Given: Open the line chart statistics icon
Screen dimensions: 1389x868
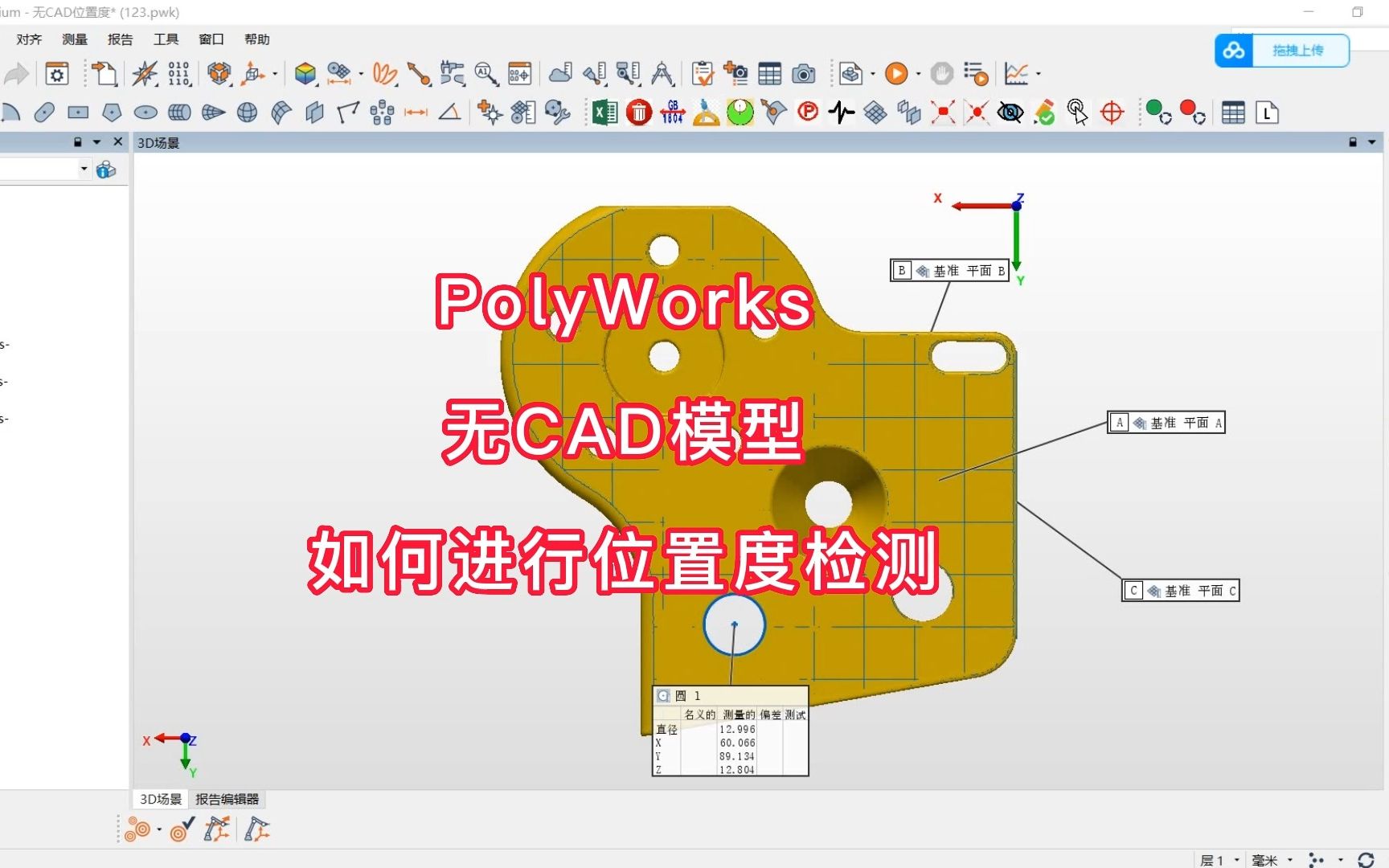Looking at the screenshot, I should (x=1016, y=75).
